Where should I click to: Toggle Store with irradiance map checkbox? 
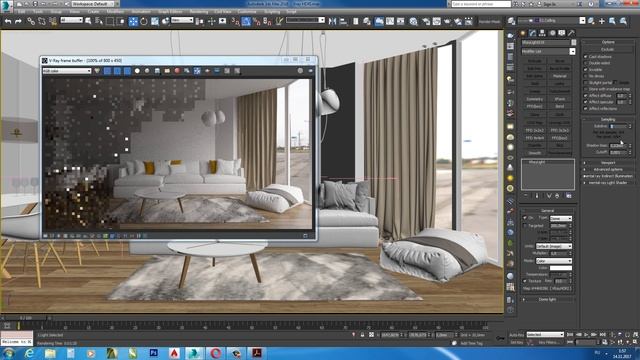[x=586, y=89]
